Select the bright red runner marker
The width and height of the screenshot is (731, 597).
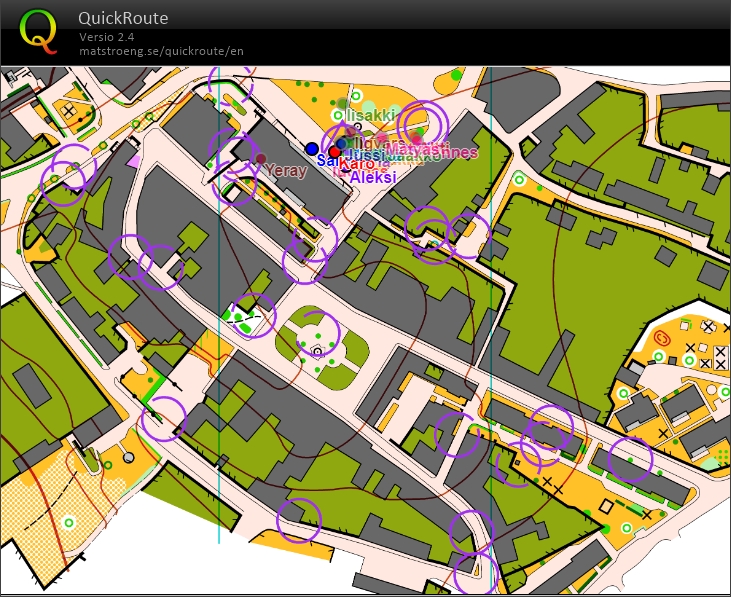334,152
